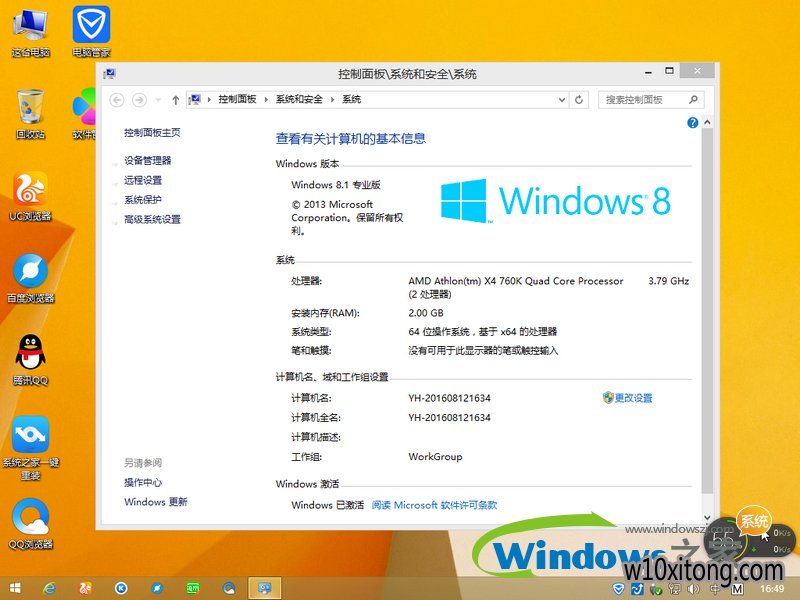The width and height of the screenshot is (800, 600).
Task: Open the help question mark icon
Action: 692,122
